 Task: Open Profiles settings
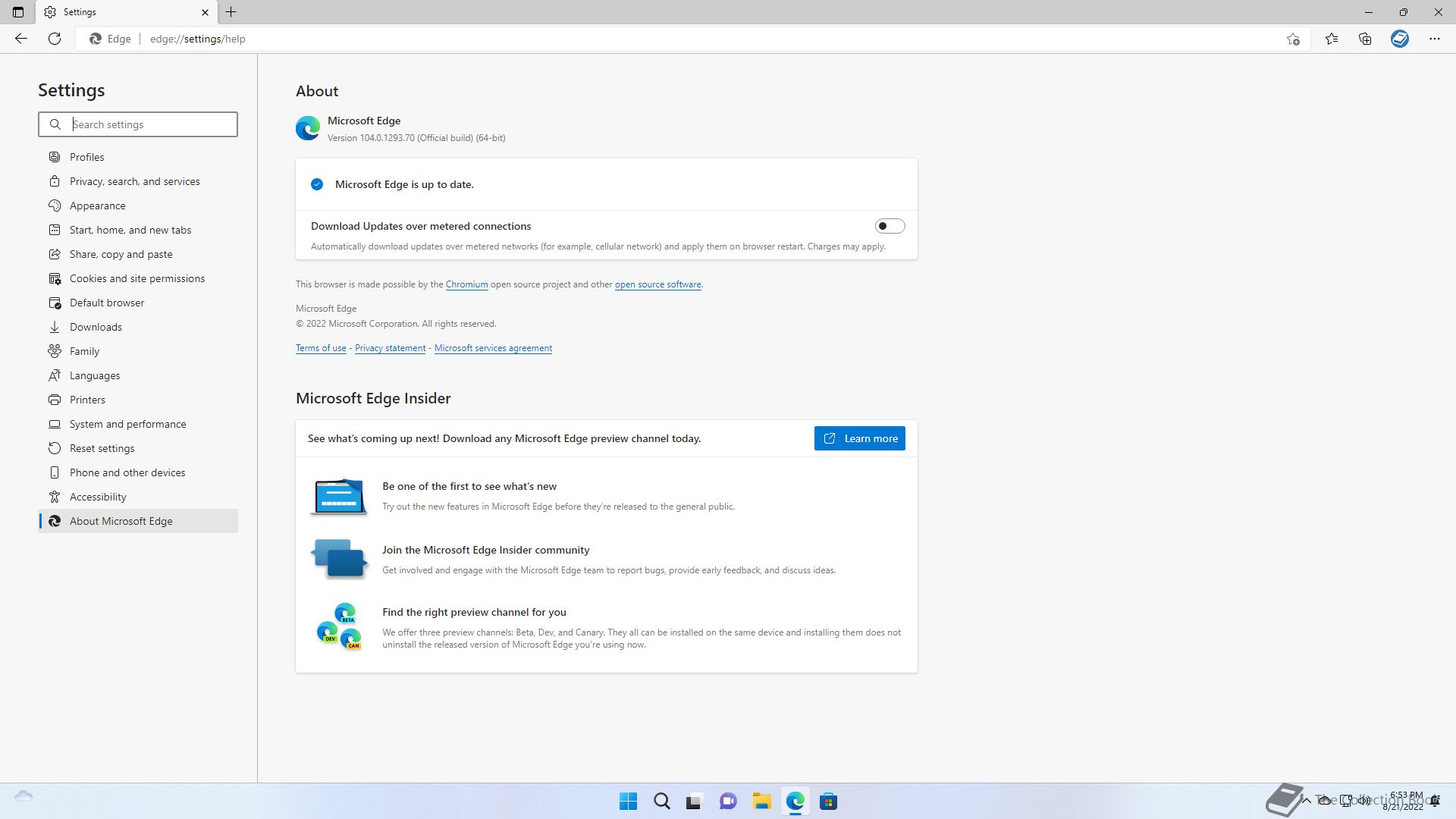point(138,157)
